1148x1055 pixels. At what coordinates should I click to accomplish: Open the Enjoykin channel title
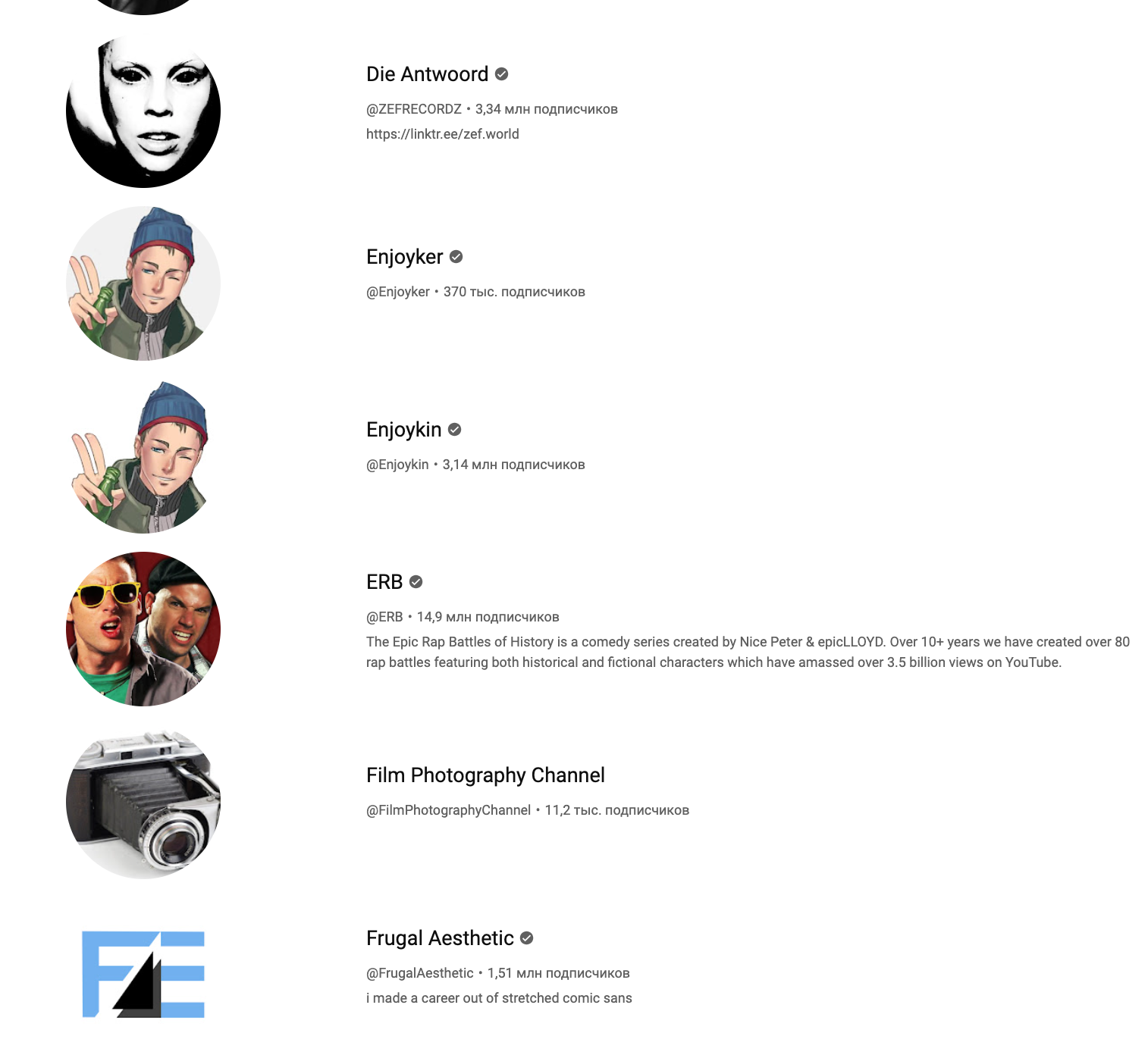click(403, 430)
